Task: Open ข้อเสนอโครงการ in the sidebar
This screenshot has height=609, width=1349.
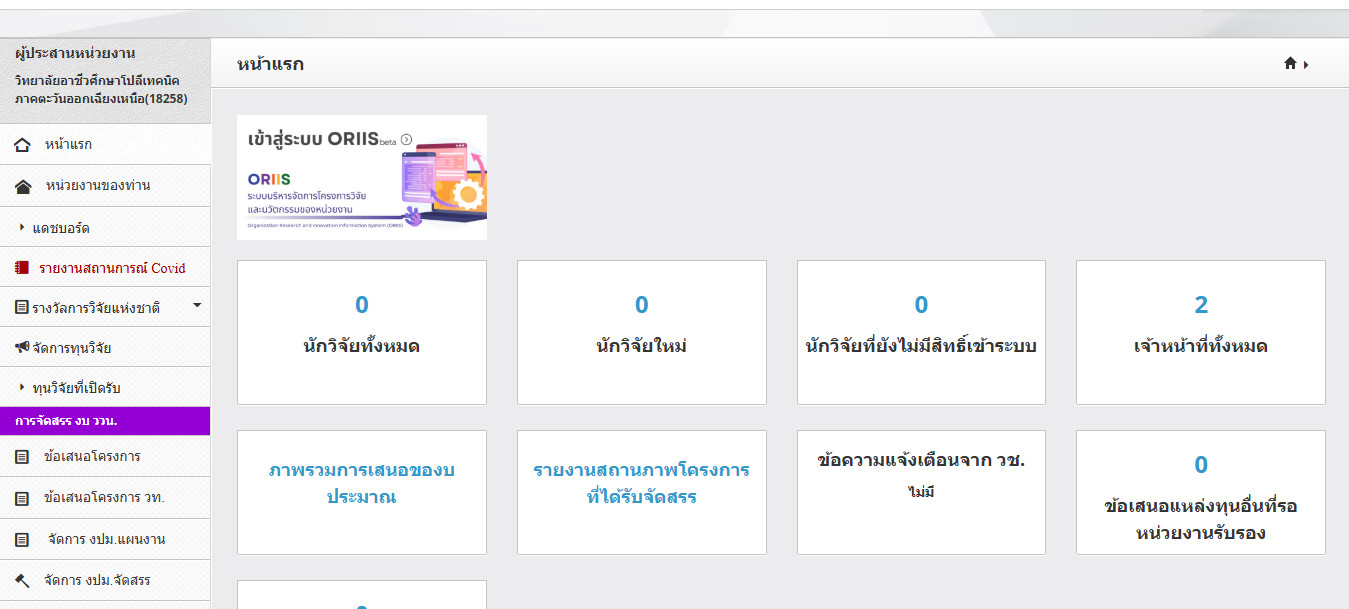Action: [92, 457]
